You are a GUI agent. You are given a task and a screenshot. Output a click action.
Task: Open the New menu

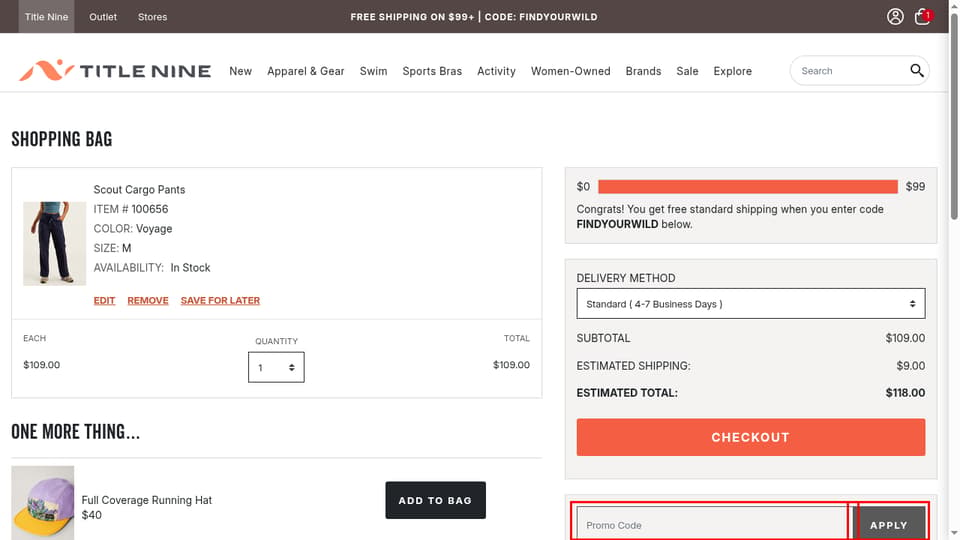coord(241,71)
